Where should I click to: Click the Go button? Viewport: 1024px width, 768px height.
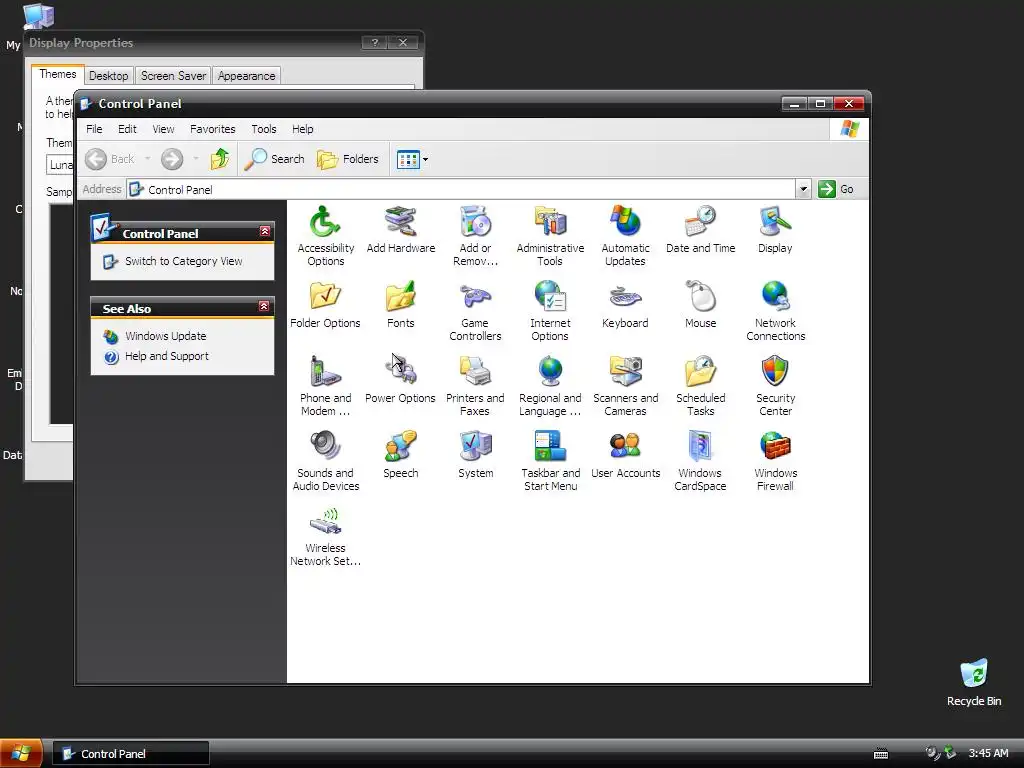point(837,189)
